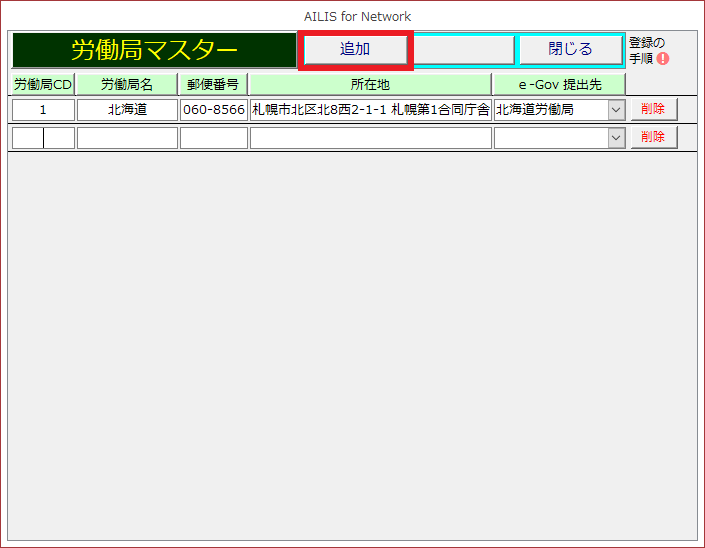
Task: Delete the 北海道 row with 削除
Action: point(653,109)
